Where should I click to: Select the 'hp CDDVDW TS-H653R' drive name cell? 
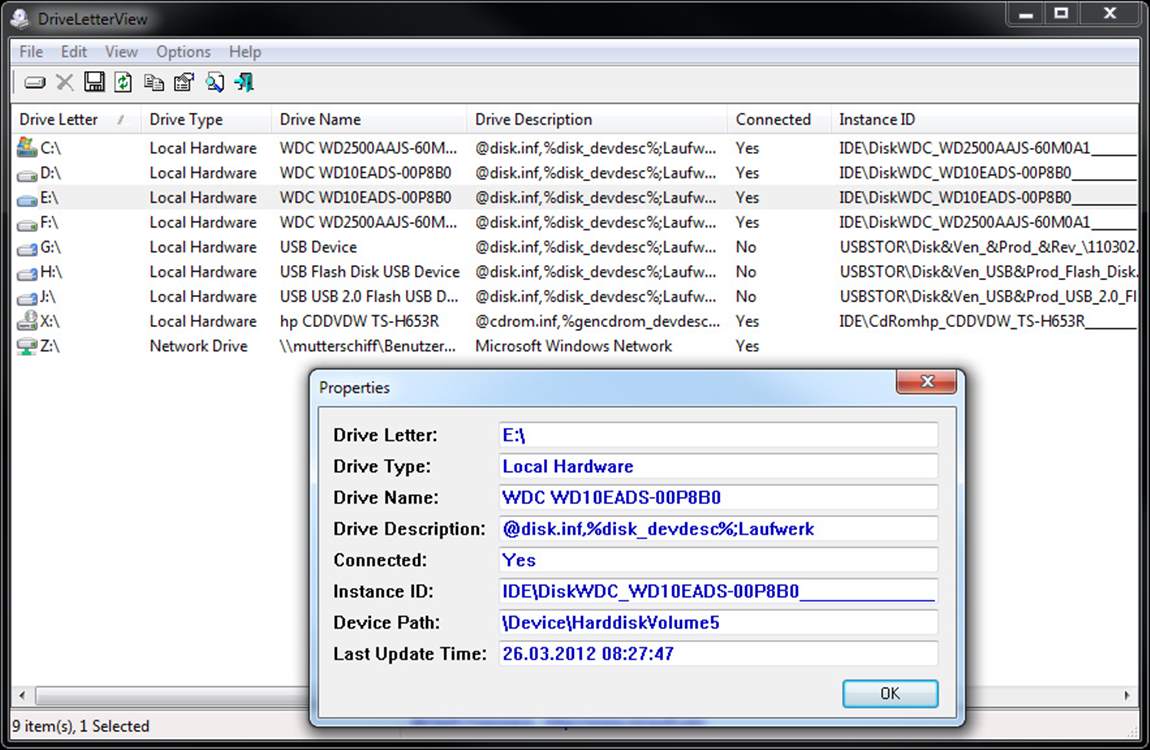point(359,321)
